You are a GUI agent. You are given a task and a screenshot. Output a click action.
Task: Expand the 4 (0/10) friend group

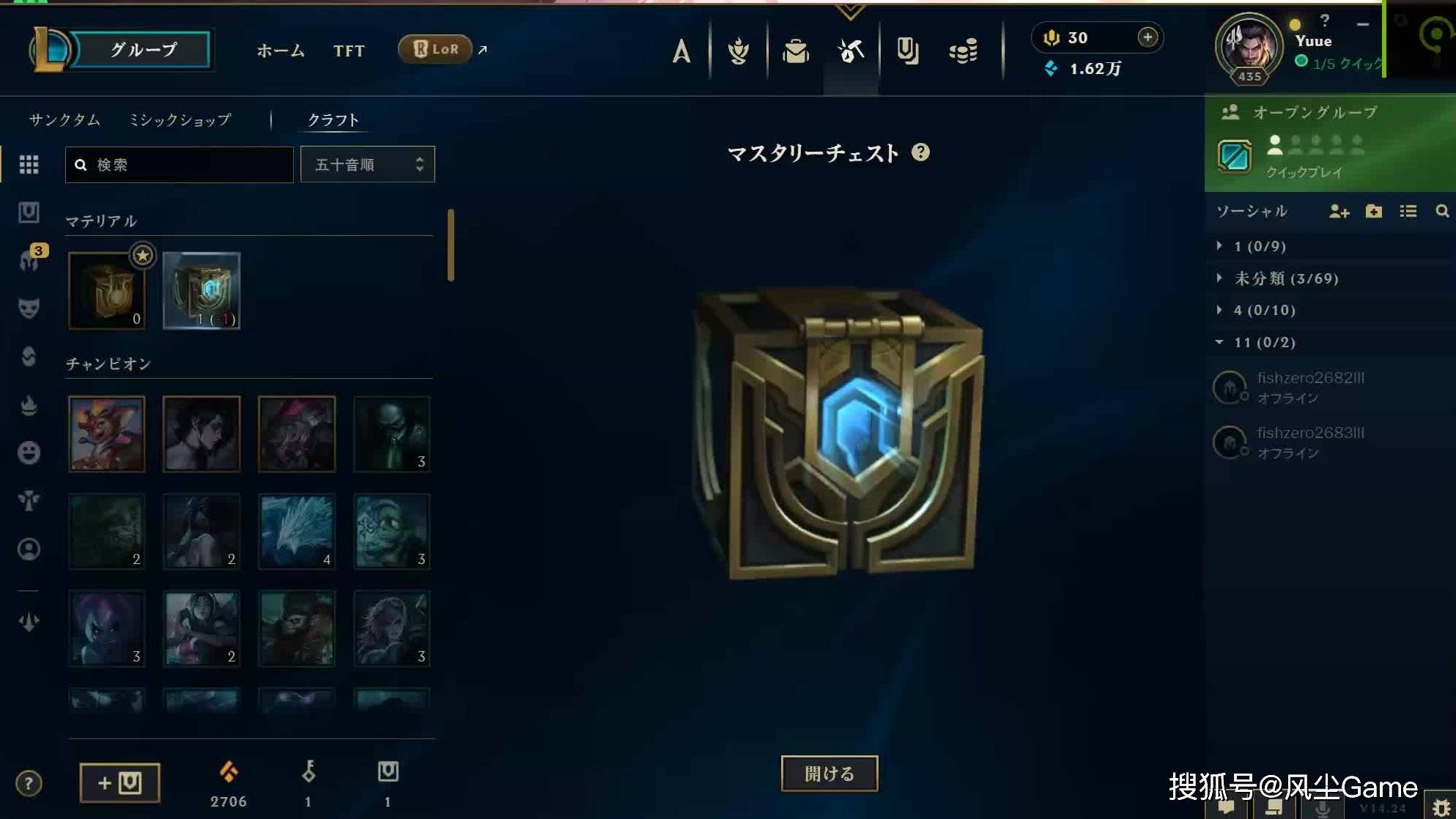[1263, 310]
